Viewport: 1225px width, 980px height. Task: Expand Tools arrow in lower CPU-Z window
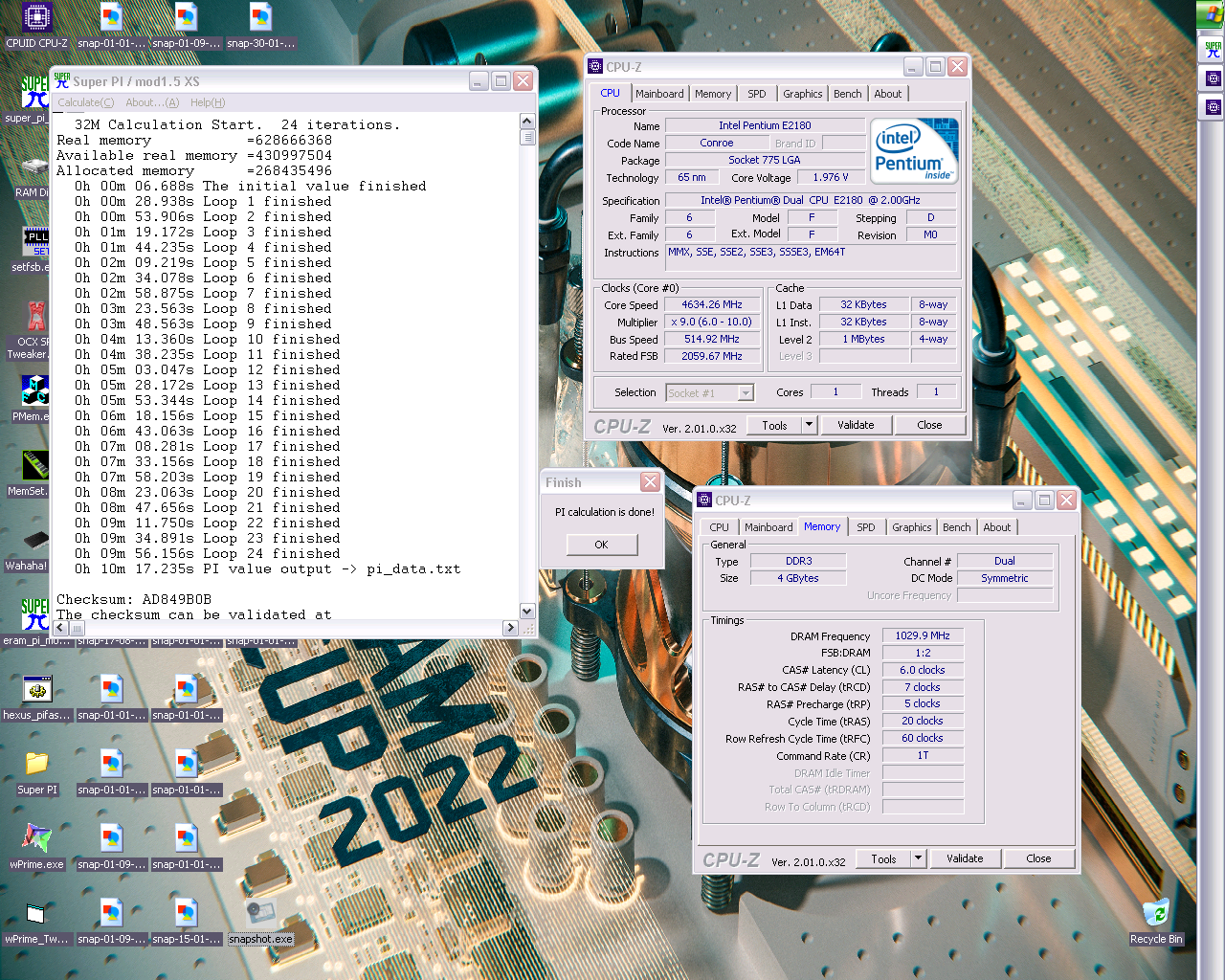(919, 858)
